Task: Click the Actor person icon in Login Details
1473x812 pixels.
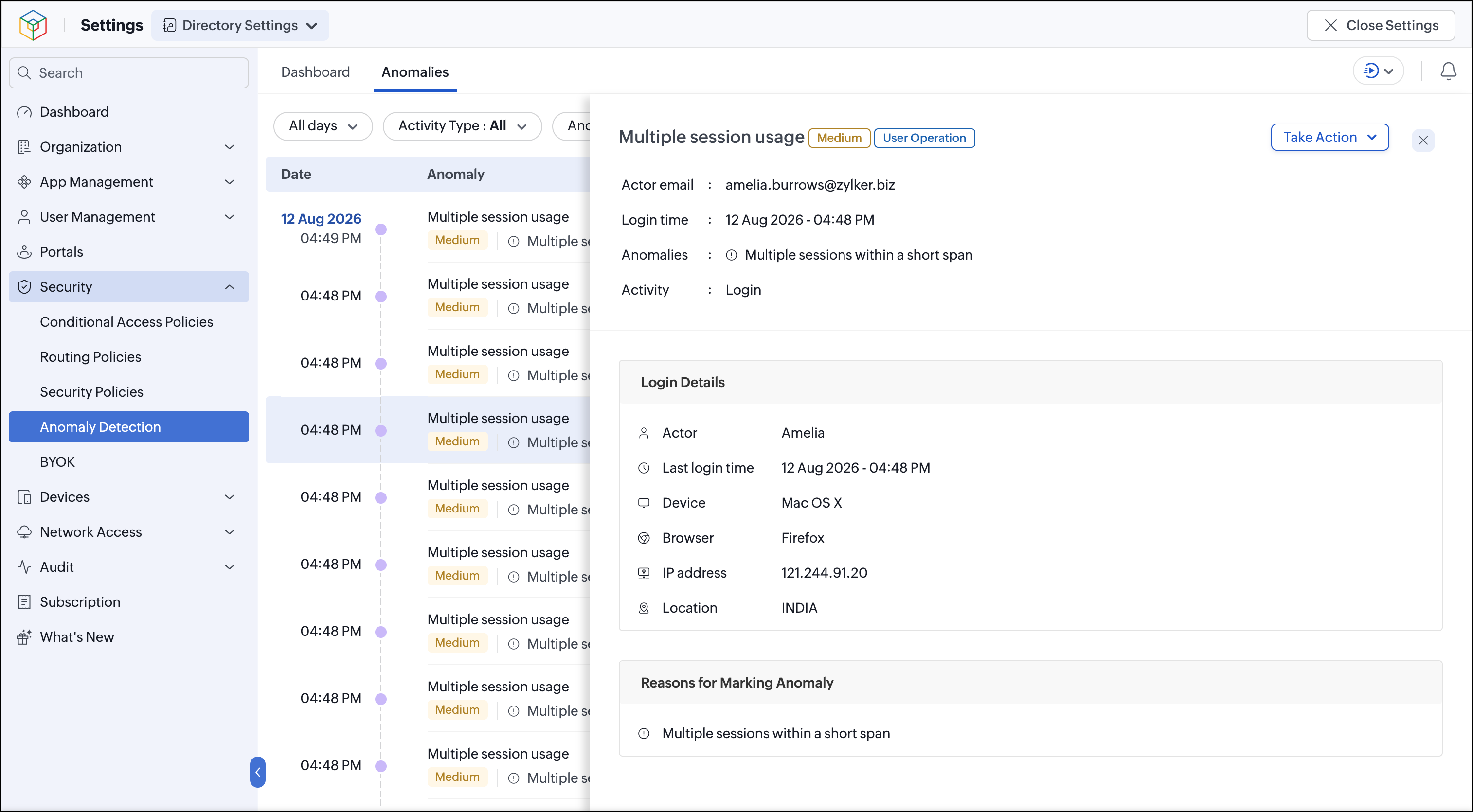Action: [644, 433]
